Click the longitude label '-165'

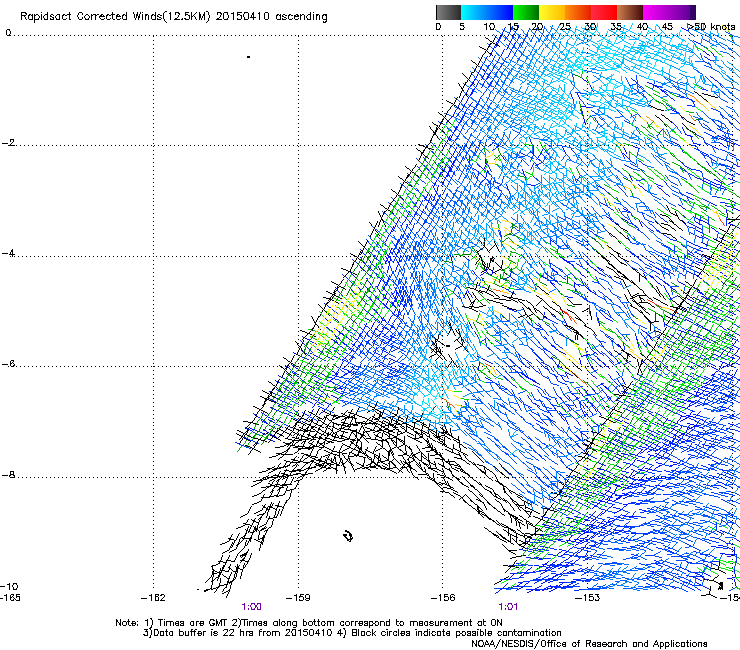coord(10,598)
